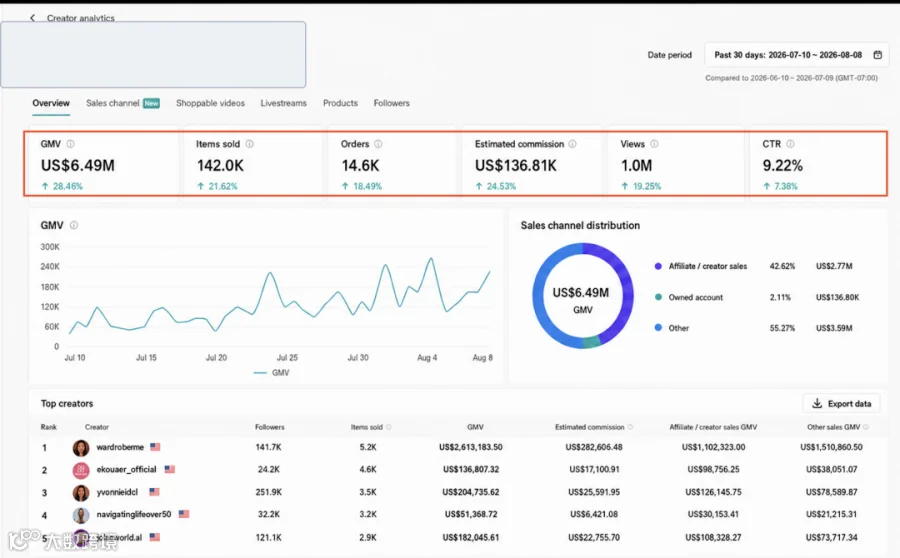This screenshot has height=558, width=900.
Task: Go to the Followers tab
Action: [x=391, y=103]
